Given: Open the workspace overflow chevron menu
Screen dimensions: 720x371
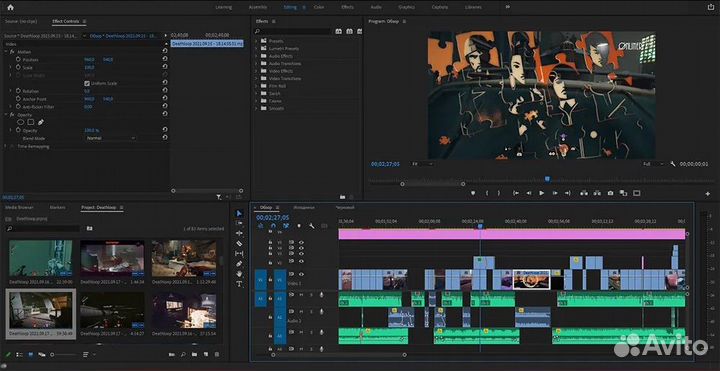Looking at the screenshot, I should click(x=507, y=7).
